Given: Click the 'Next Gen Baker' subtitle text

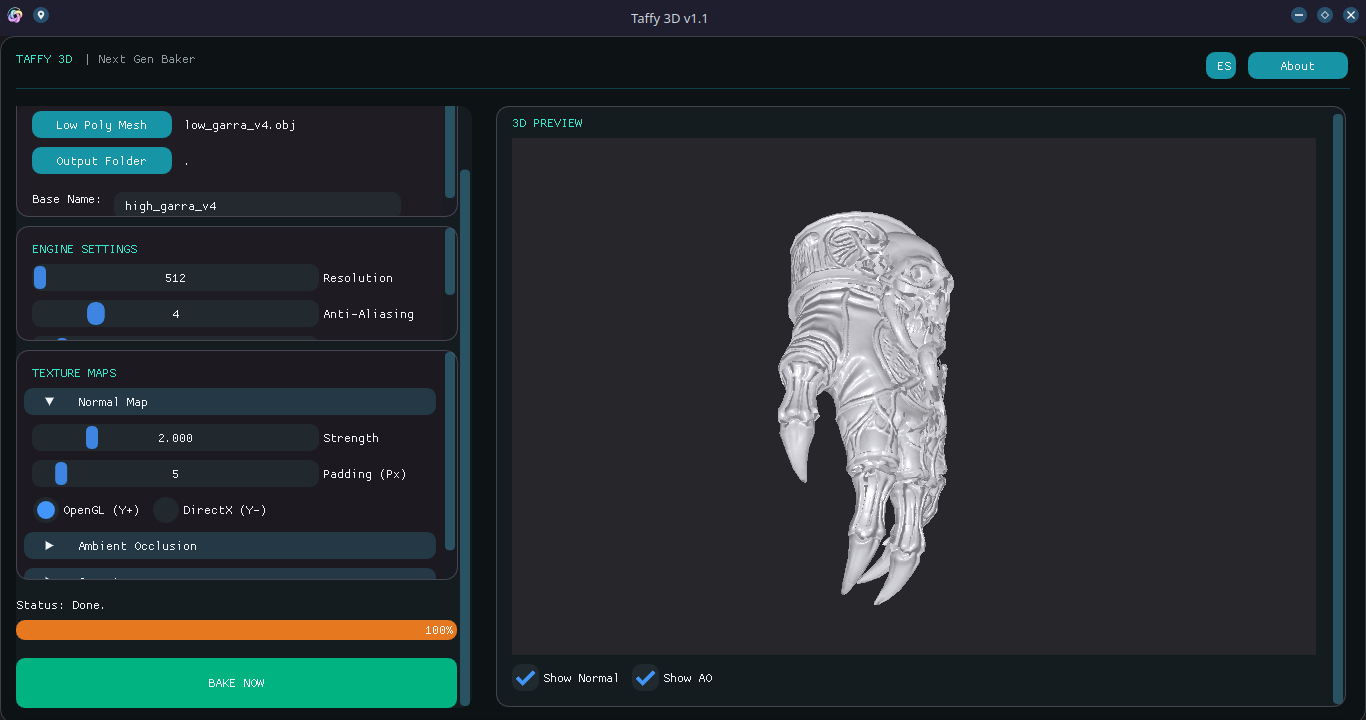Looking at the screenshot, I should 147,59.
